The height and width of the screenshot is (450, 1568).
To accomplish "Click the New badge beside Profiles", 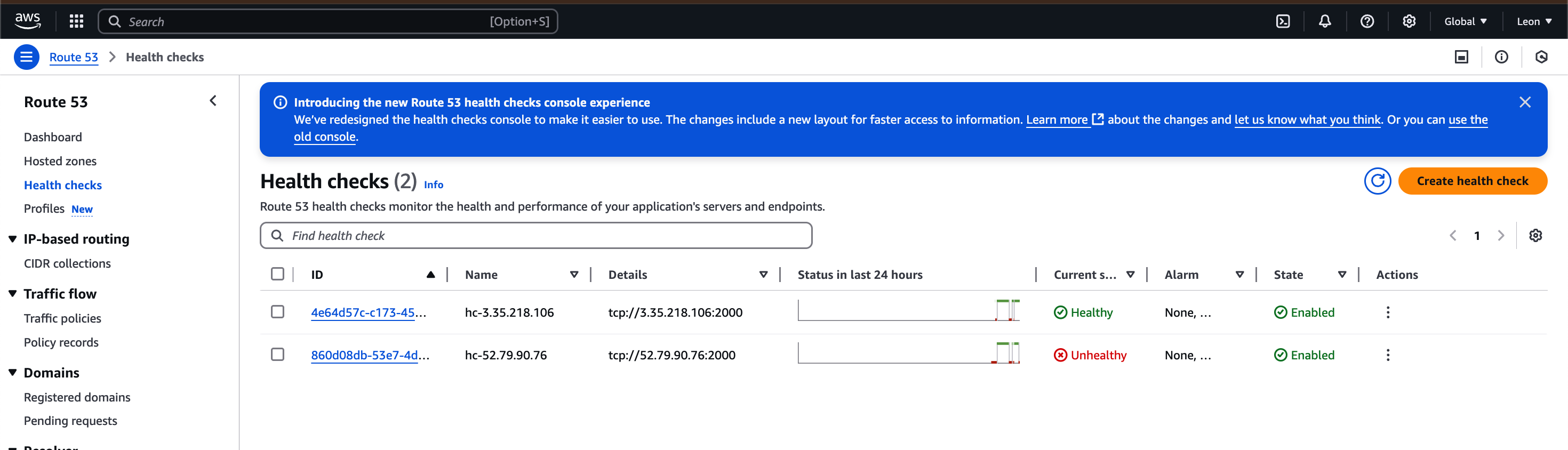I will click(82, 210).
